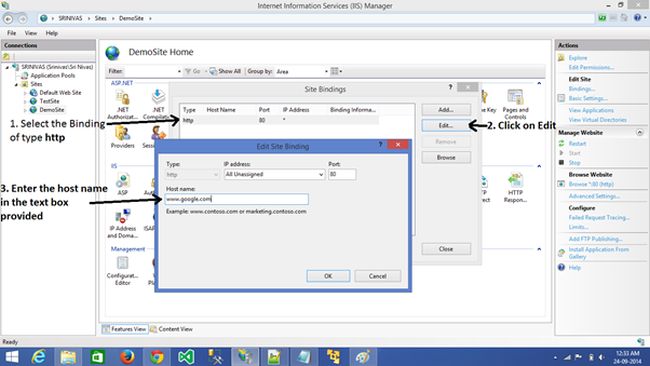This screenshot has width=650, height=366.
Task: Collapse the ASP.NET group
Action: [x=539, y=83]
